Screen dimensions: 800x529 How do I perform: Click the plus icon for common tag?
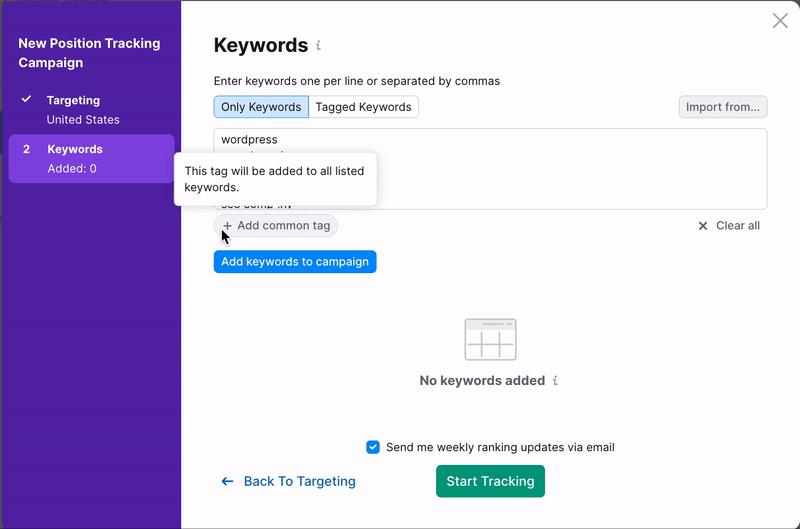pos(227,226)
